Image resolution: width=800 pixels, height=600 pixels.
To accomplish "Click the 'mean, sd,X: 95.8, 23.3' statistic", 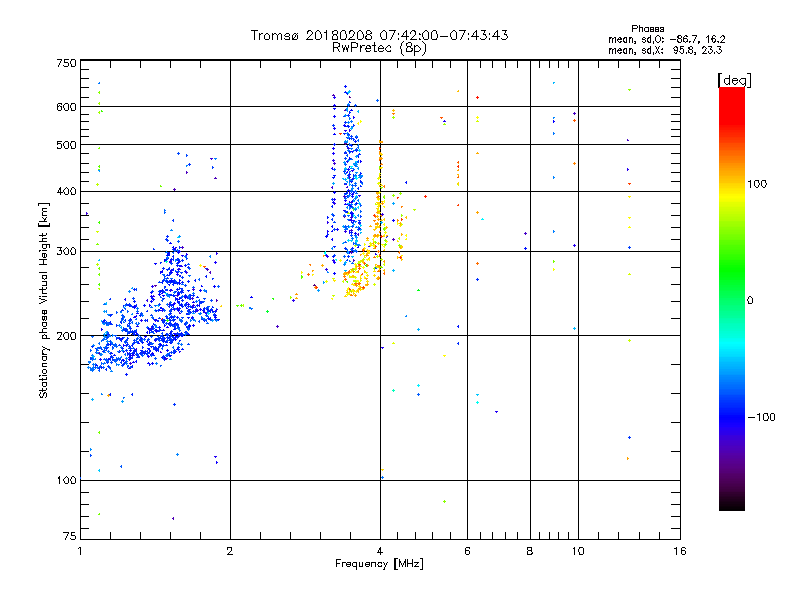I will (665, 50).
